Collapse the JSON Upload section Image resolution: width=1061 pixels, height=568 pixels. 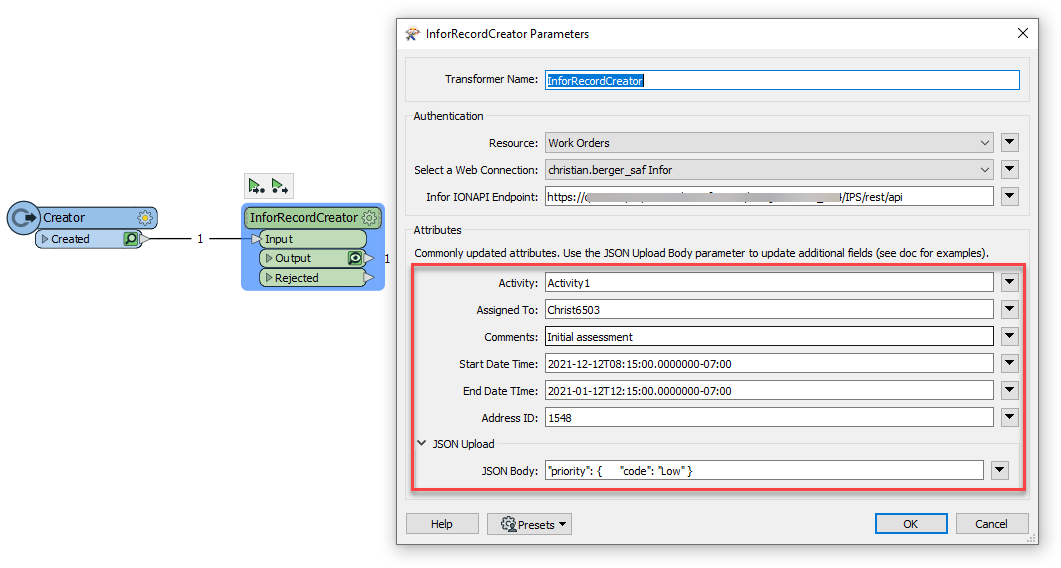point(421,444)
